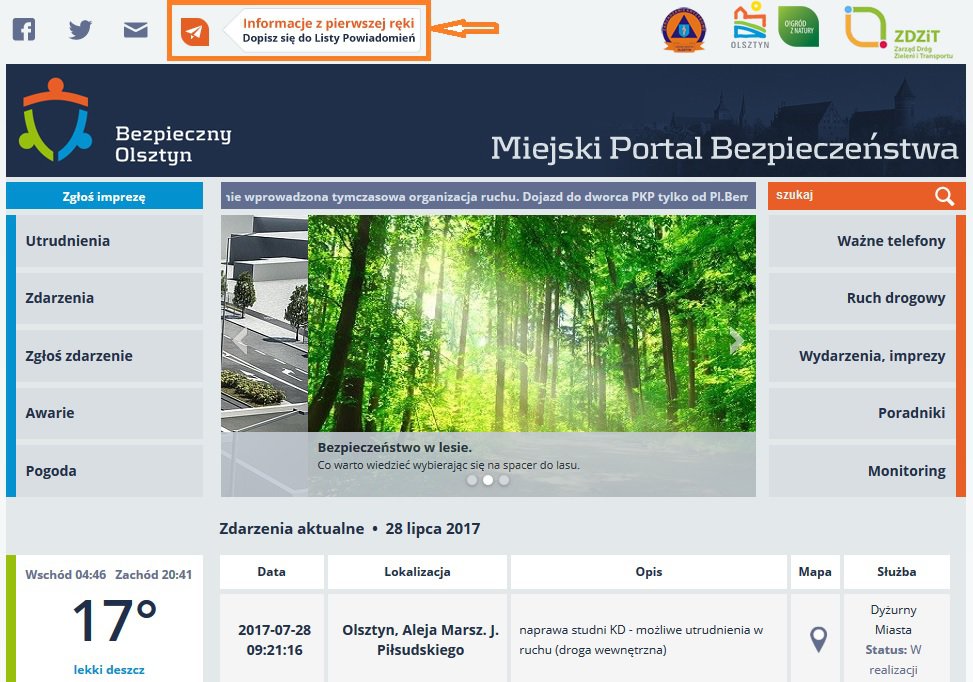Select the third slider dot
973x682 pixels.
(x=504, y=480)
